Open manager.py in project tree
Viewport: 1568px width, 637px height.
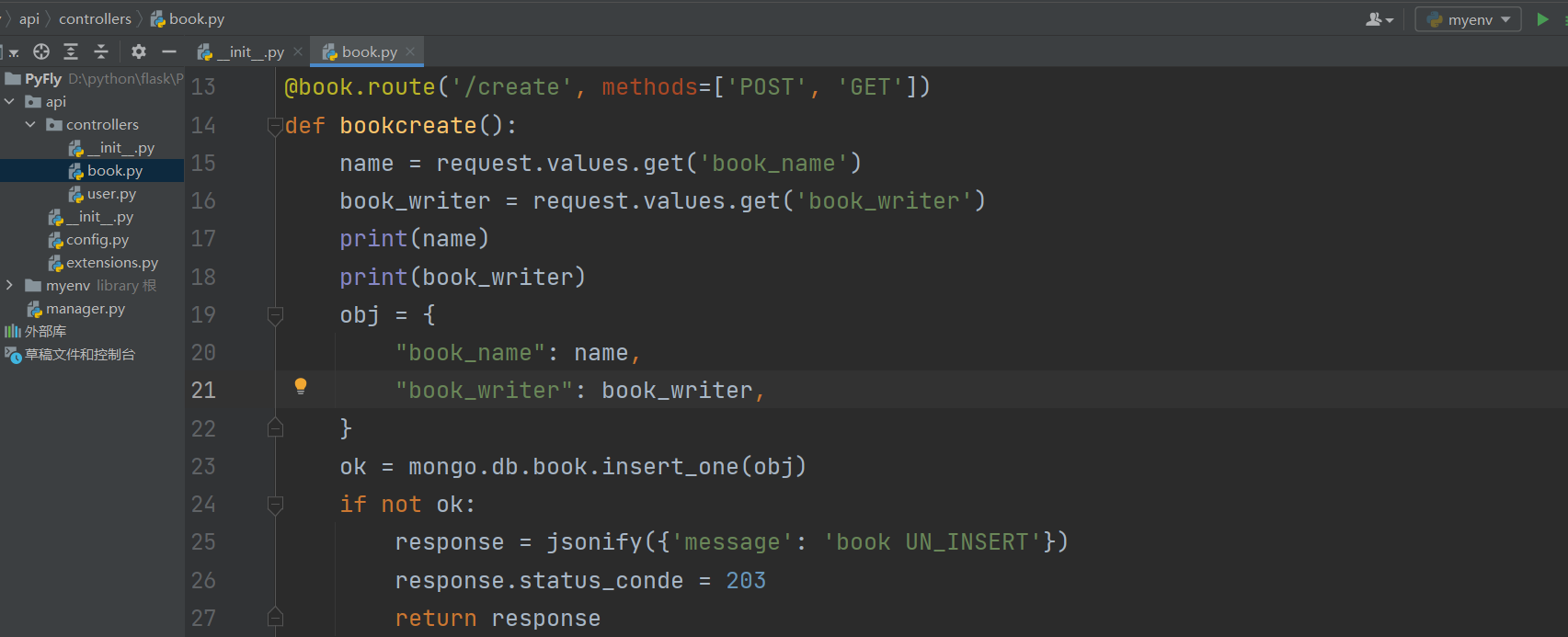click(75, 308)
